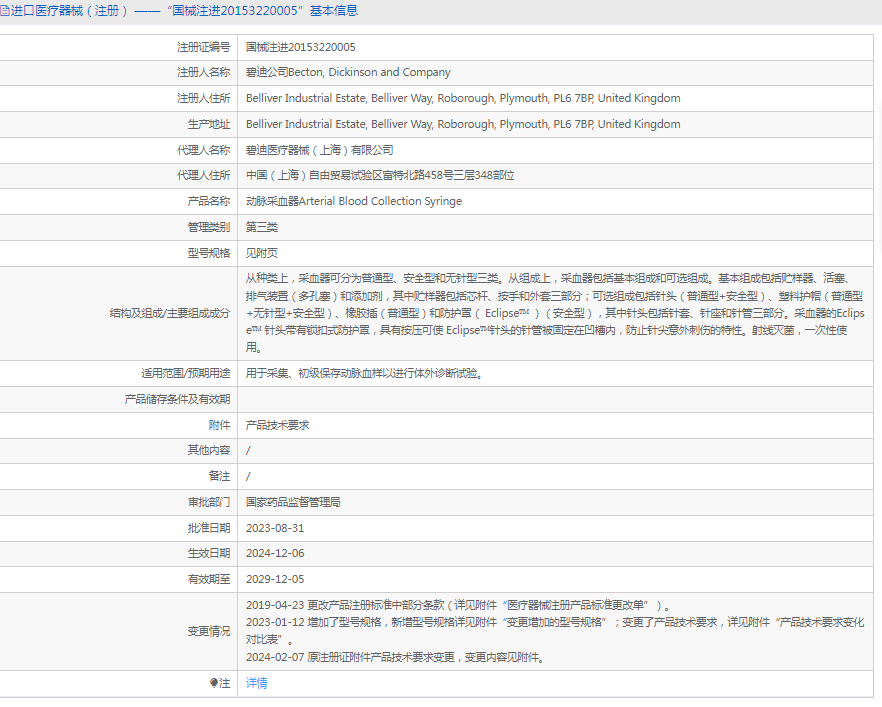Click the 注册人名称 label
The height and width of the screenshot is (707, 882).
[x=204, y=72]
